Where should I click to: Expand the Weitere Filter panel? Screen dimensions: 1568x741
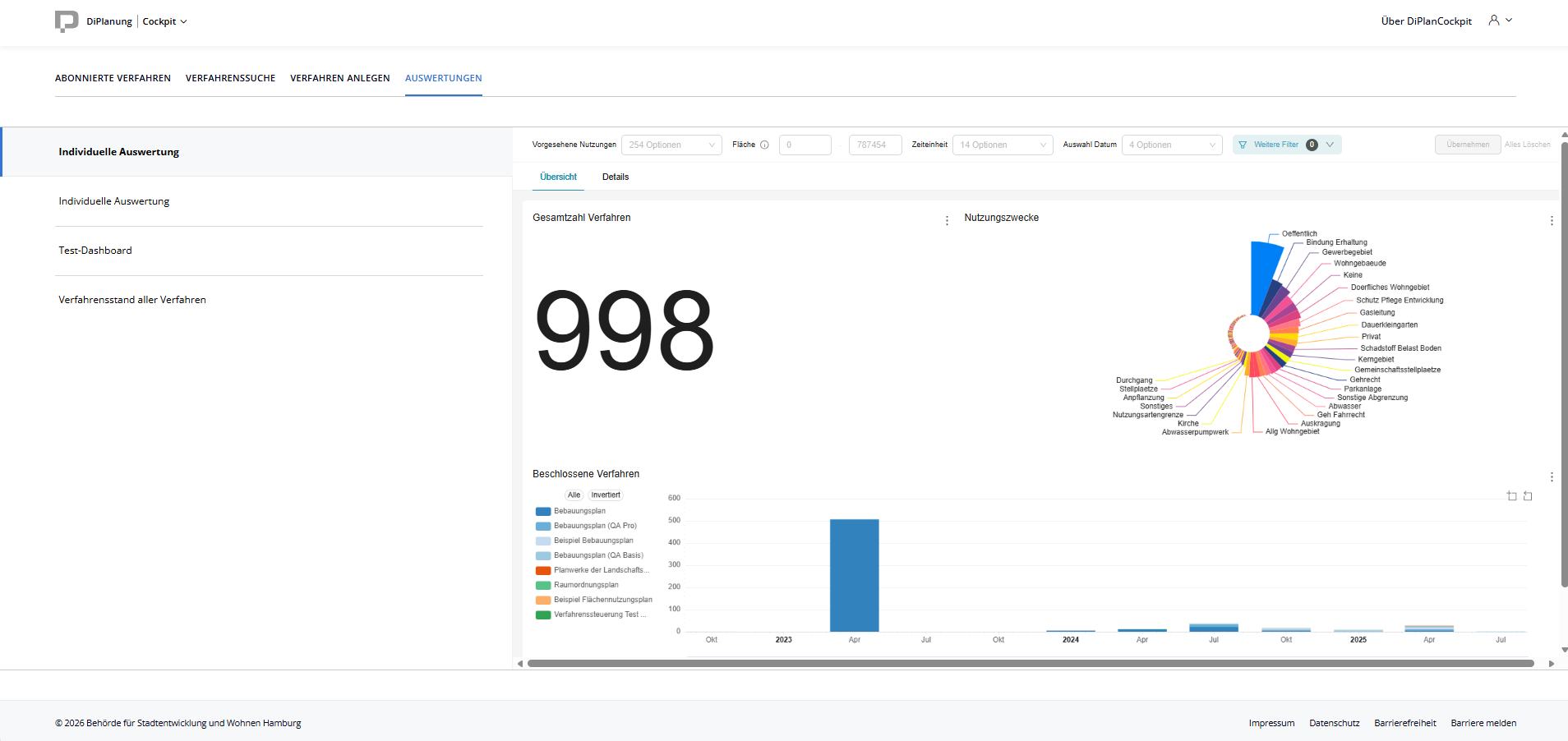pyautogui.click(x=1286, y=145)
